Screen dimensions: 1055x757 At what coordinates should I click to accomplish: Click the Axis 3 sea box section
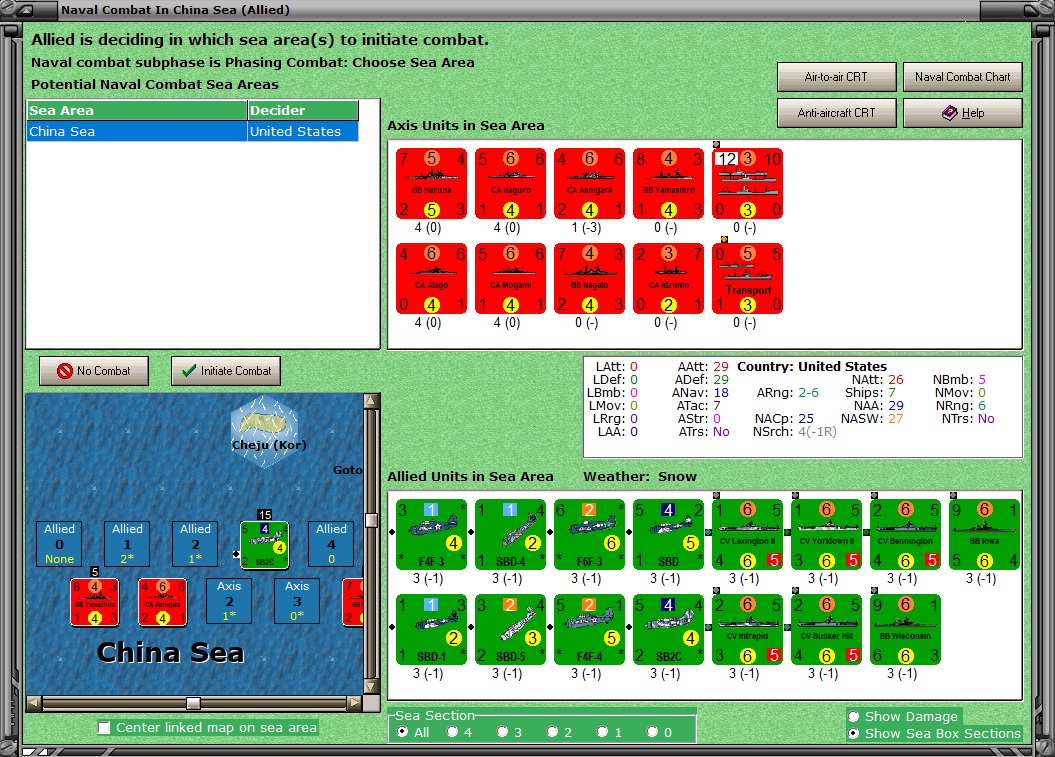click(297, 601)
